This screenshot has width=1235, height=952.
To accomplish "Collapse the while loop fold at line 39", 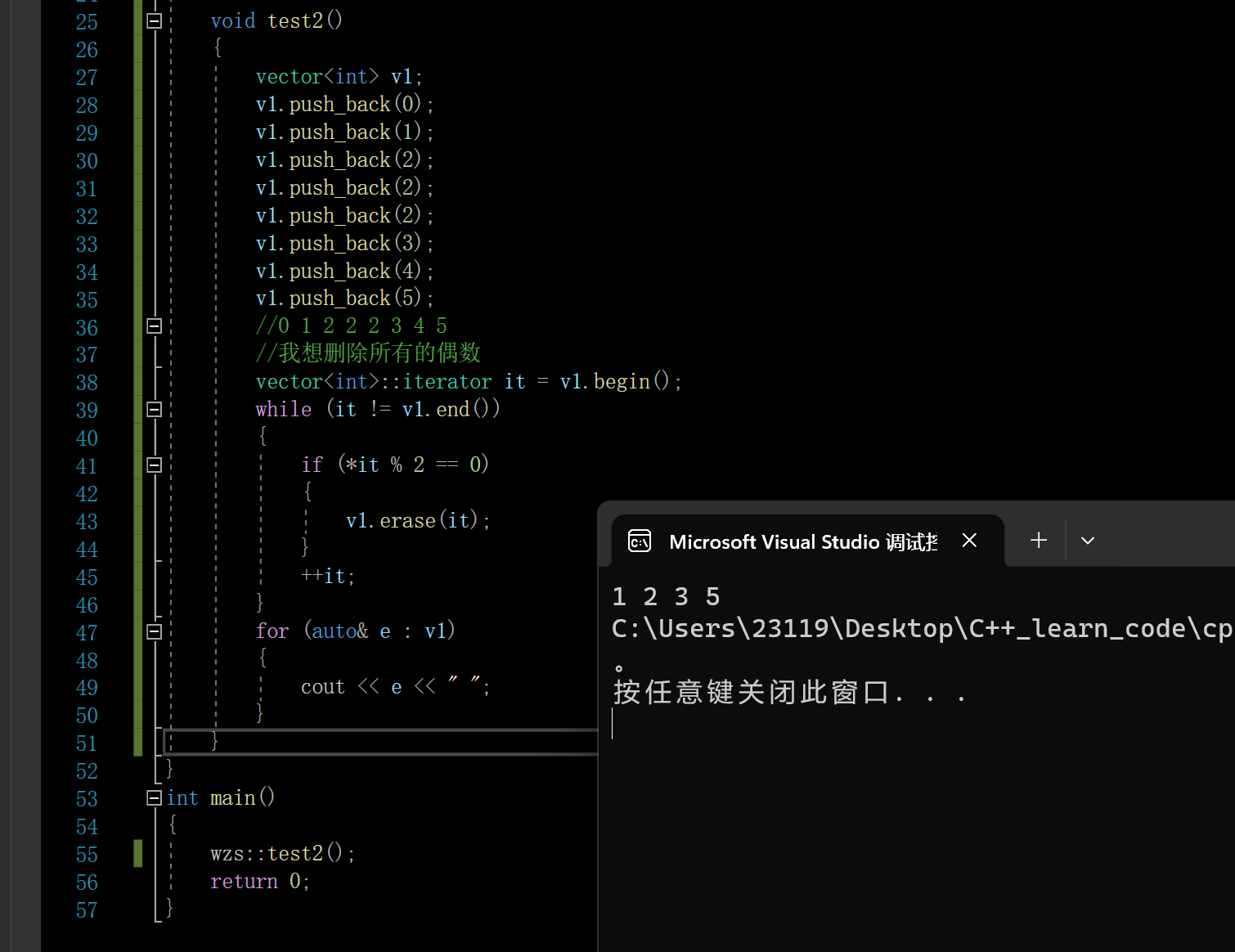I will [155, 409].
